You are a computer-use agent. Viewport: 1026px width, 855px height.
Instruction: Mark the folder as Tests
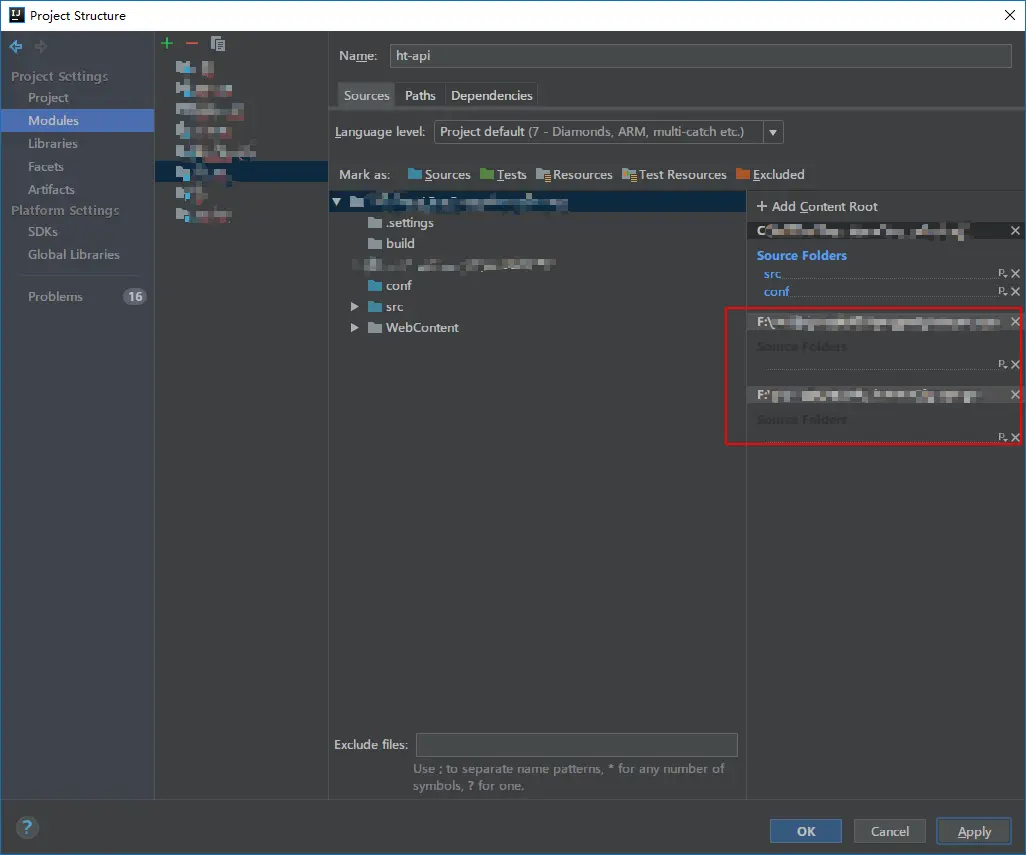click(503, 175)
